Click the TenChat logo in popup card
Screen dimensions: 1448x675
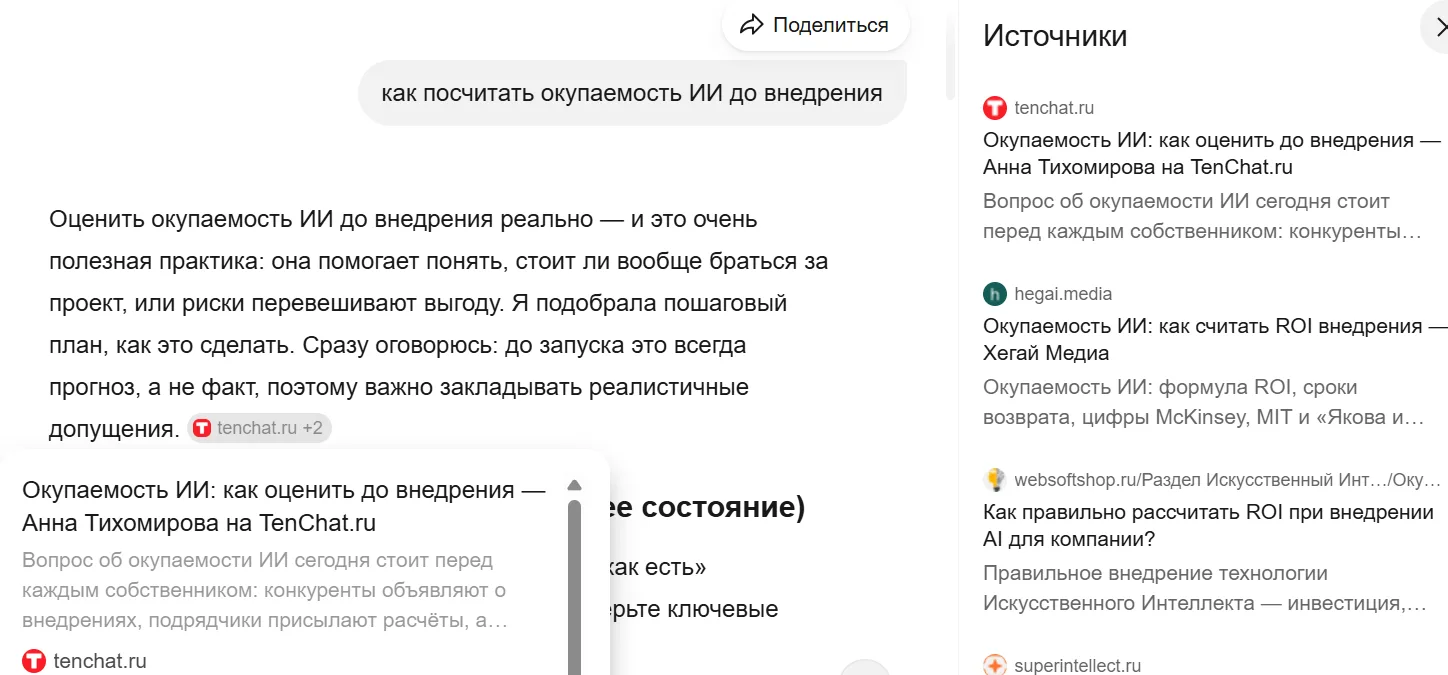tap(34, 661)
